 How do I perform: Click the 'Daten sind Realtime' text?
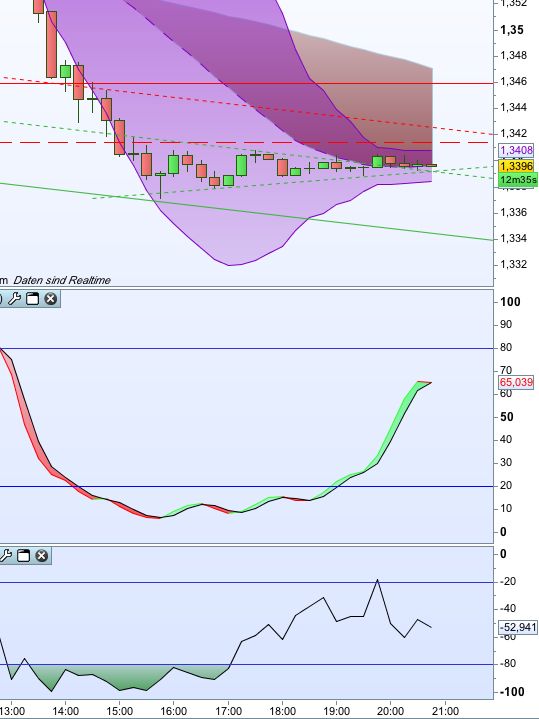click(x=62, y=280)
